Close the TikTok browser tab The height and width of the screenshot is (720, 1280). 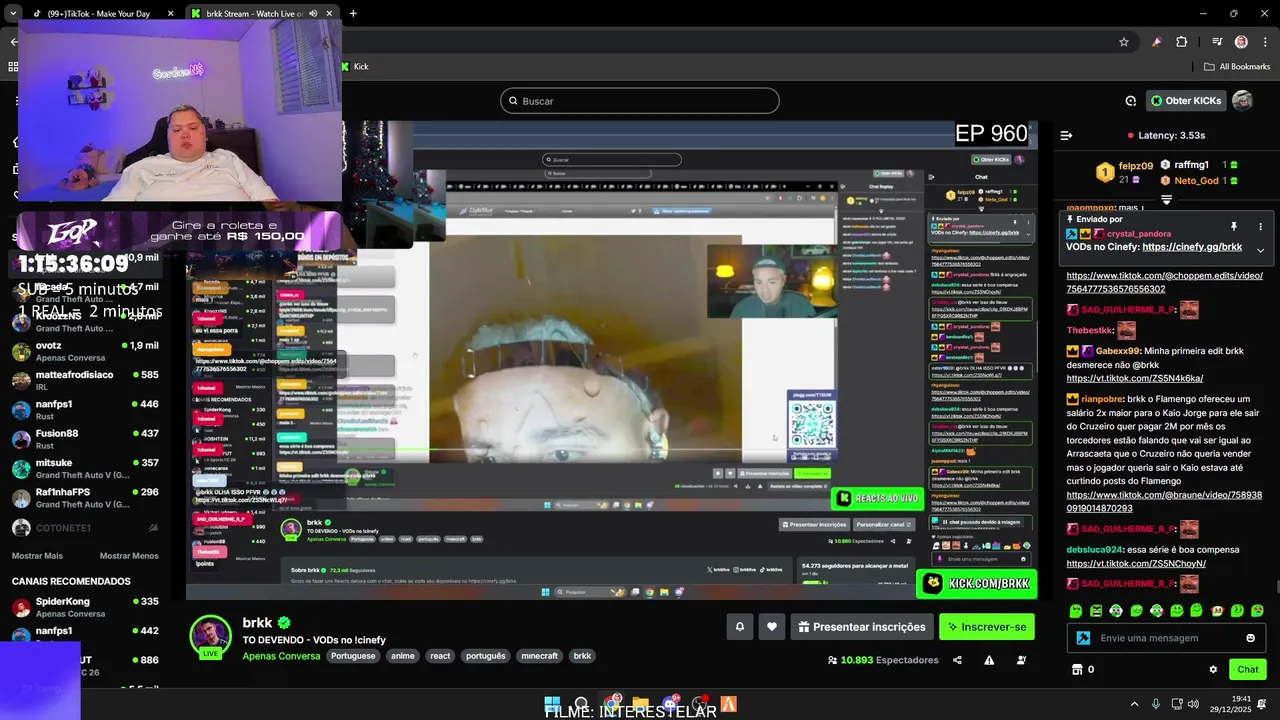click(x=170, y=14)
